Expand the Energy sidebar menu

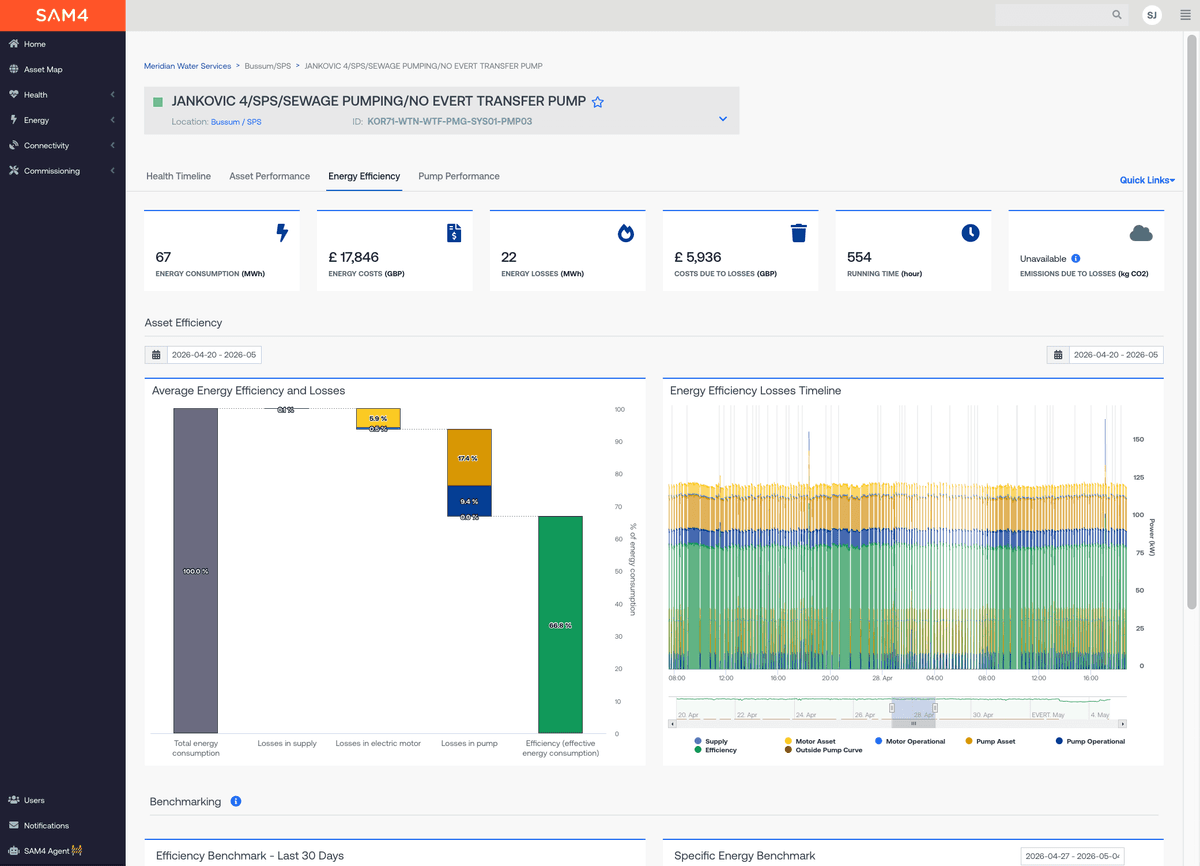tap(62, 120)
